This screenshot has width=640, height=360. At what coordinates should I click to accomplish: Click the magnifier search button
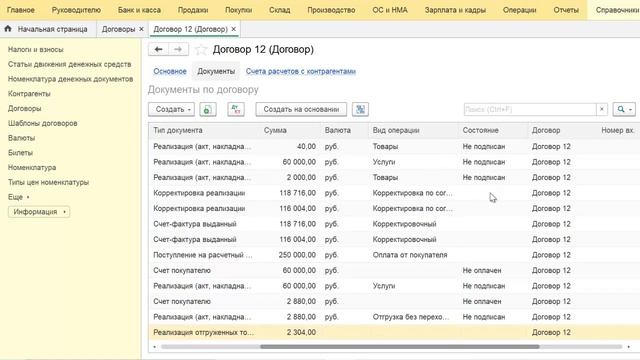point(624,109)
